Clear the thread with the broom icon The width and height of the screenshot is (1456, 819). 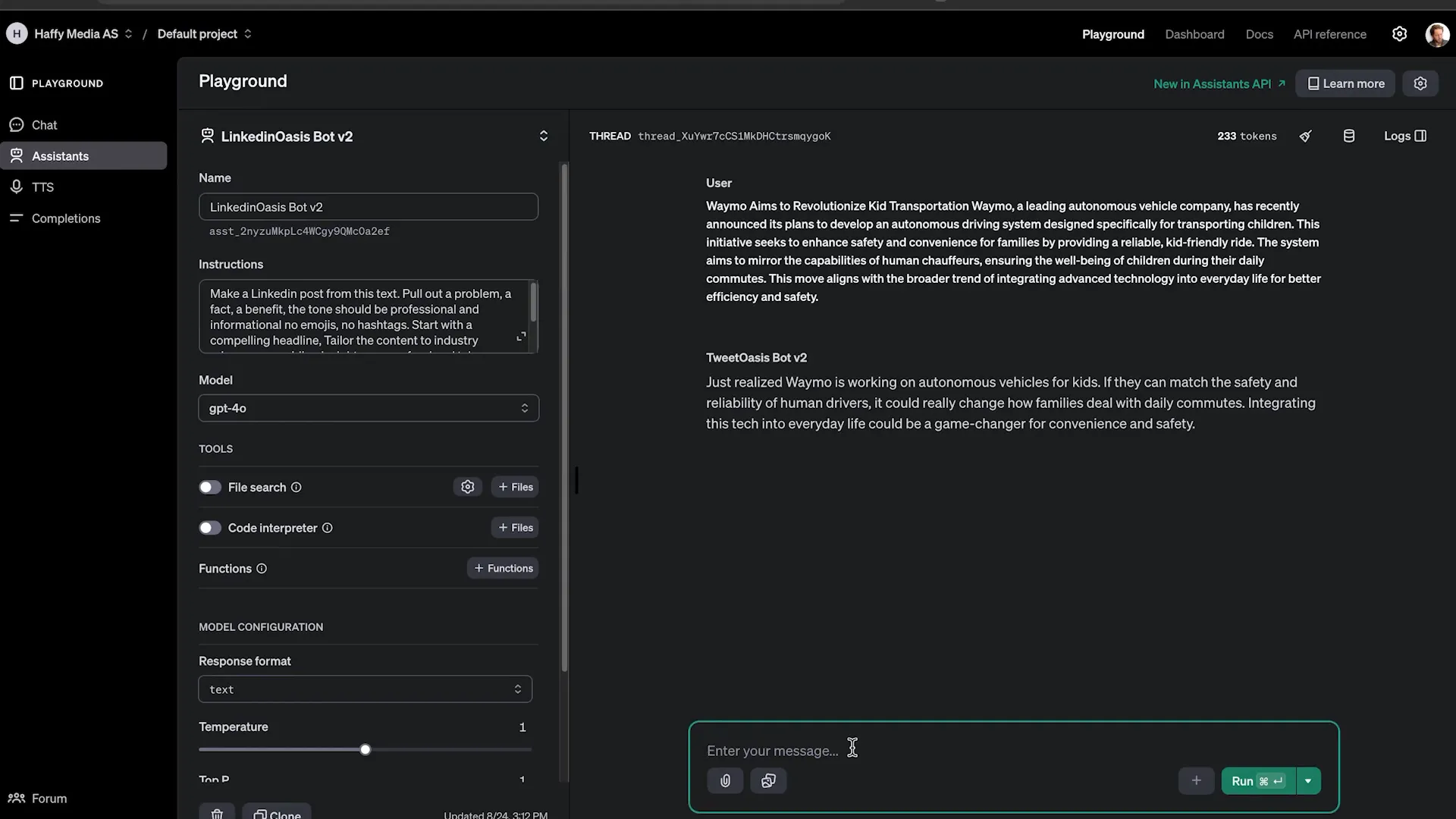pyautogui.click(x=1305, y=136)
